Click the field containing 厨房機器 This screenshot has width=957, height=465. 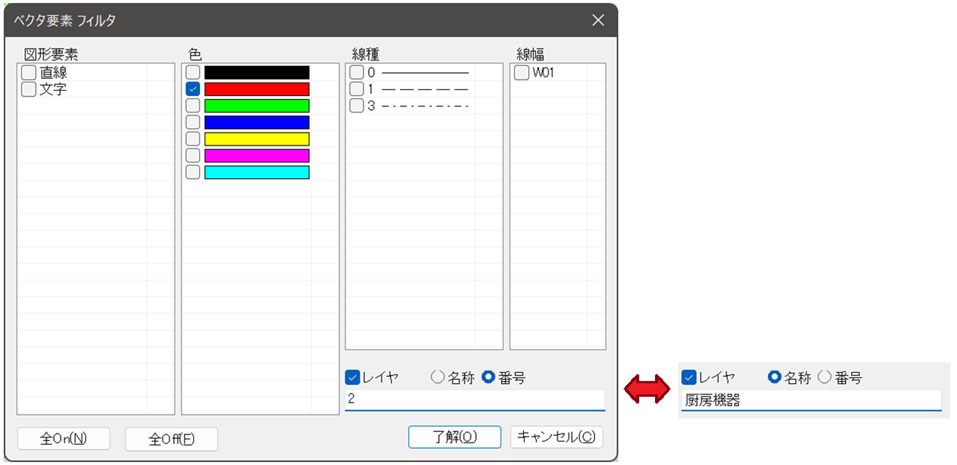click(x=811, y=400)
